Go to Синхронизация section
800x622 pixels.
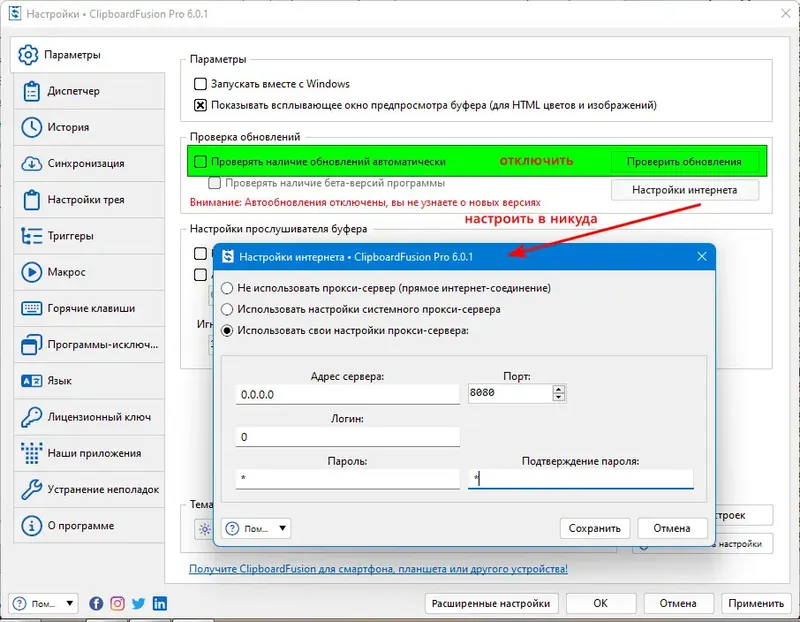89,163
